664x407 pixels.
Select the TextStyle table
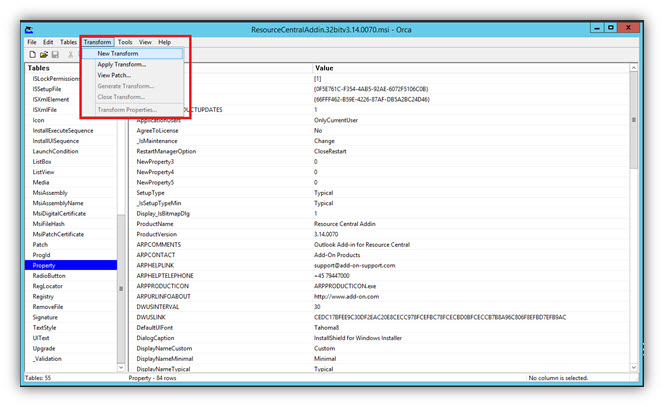click(x=44, y=327)
